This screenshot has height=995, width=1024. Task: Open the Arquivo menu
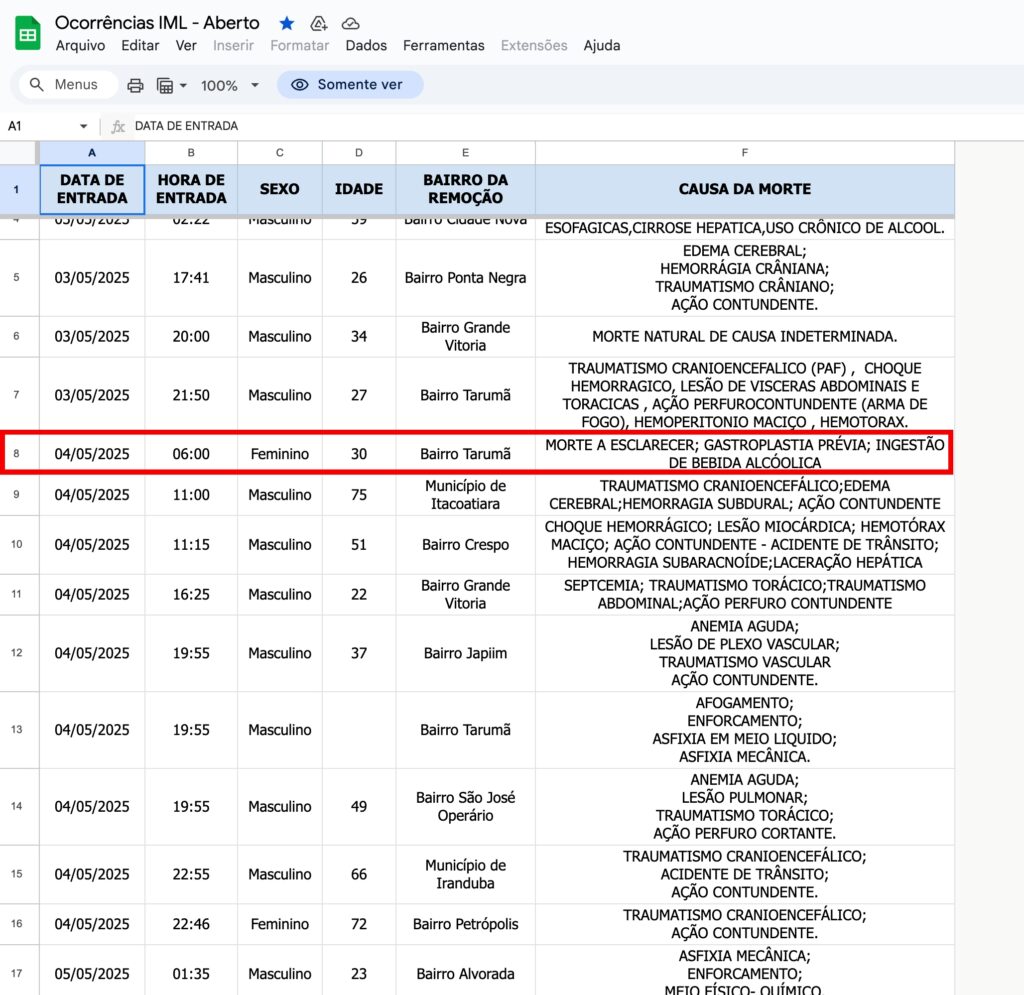80,45
